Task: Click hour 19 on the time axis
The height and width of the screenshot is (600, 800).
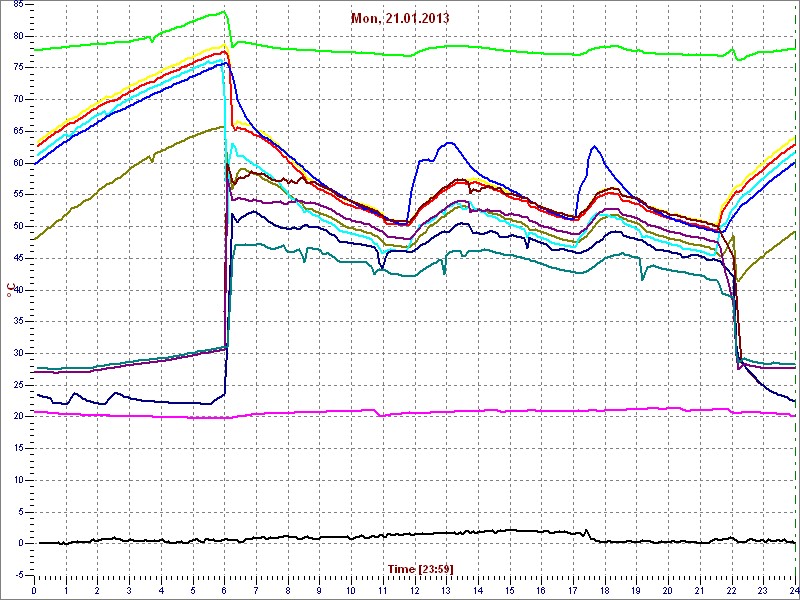Action: (x=636, y=589)
